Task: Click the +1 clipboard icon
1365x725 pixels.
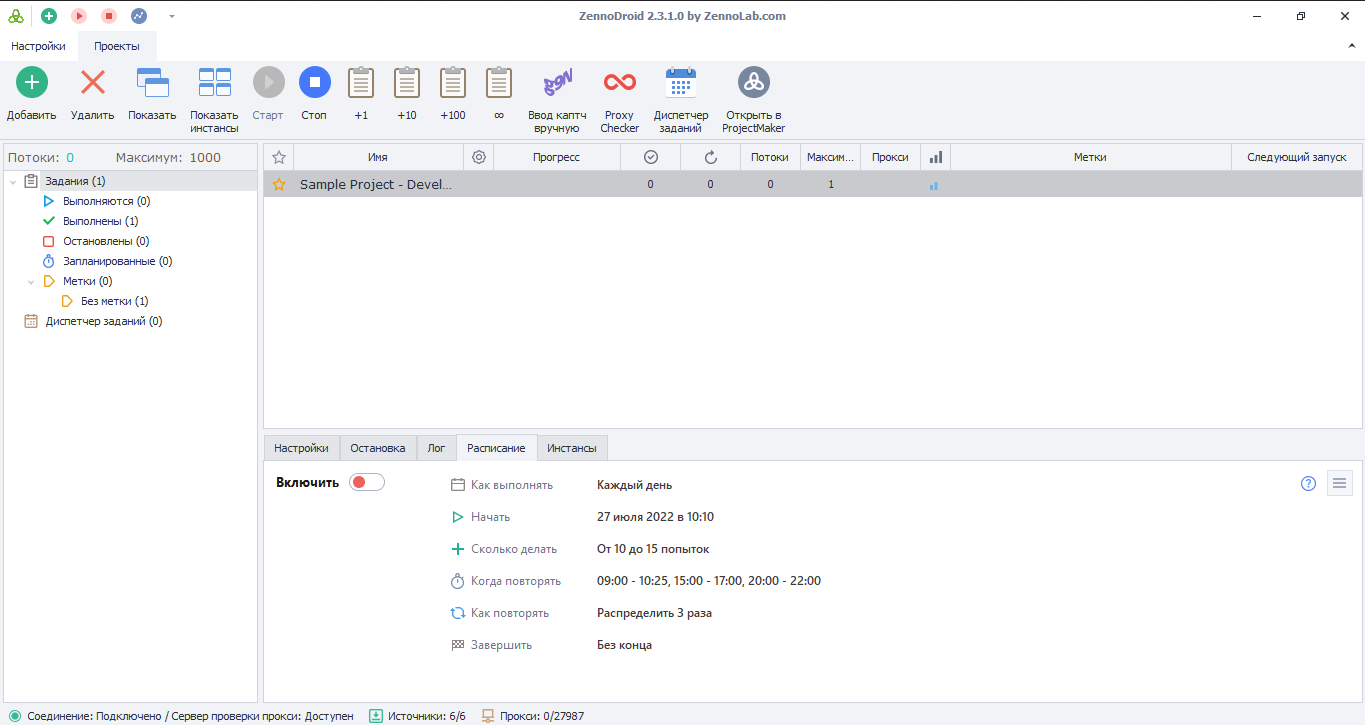Action: click(361, 82)
